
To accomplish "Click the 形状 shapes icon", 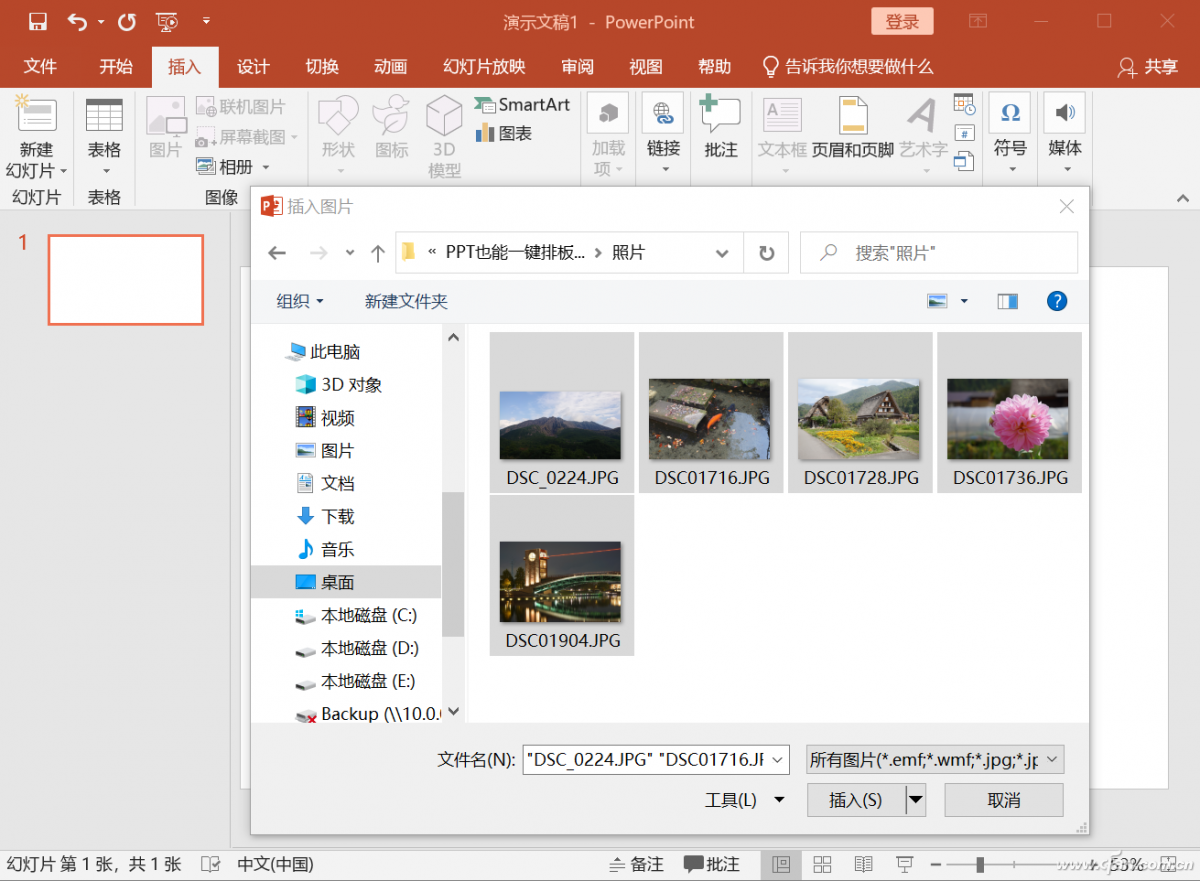I will (x=338, y=116).
